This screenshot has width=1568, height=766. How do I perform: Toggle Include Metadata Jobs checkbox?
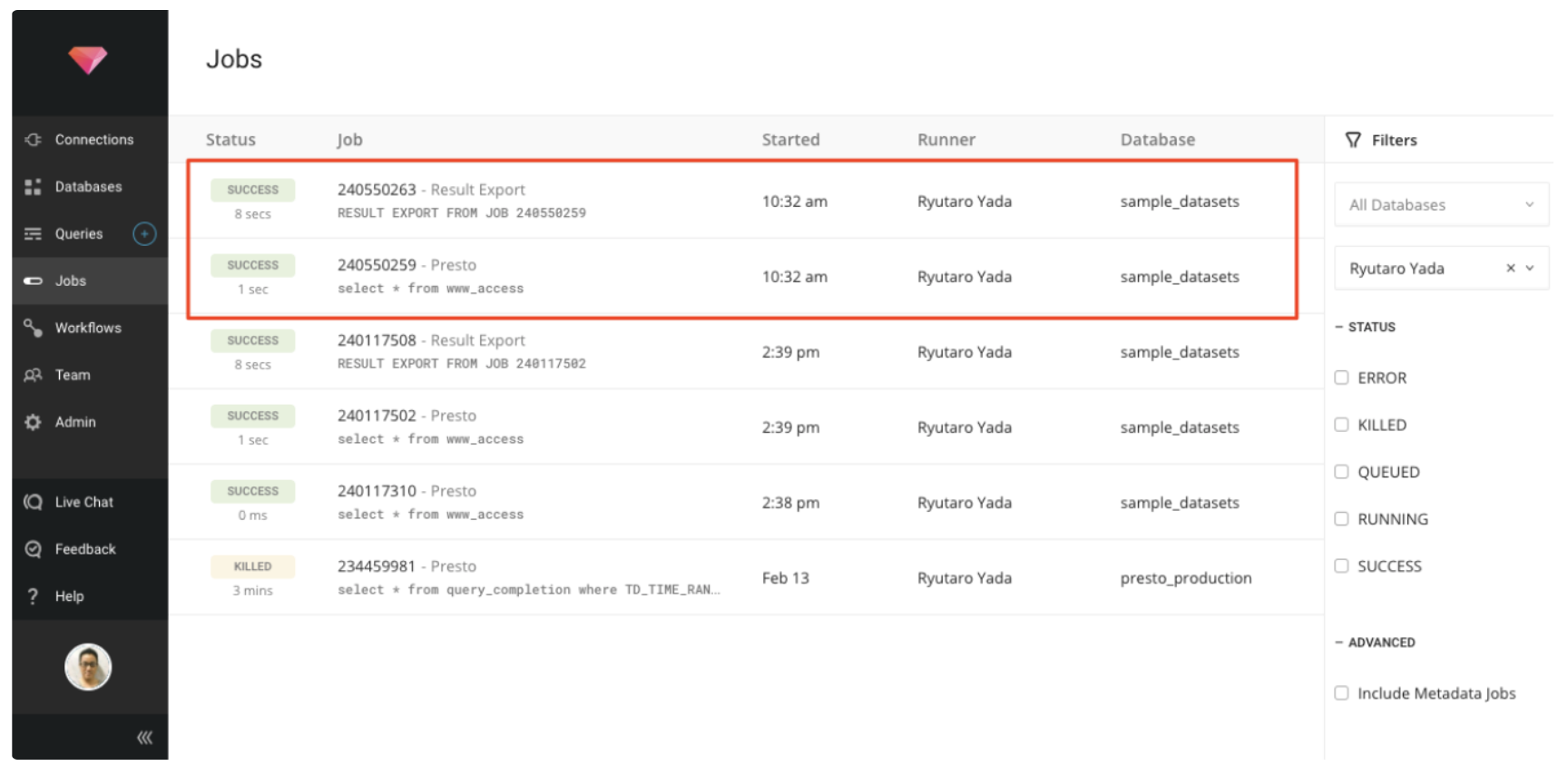pos(1341,693)
